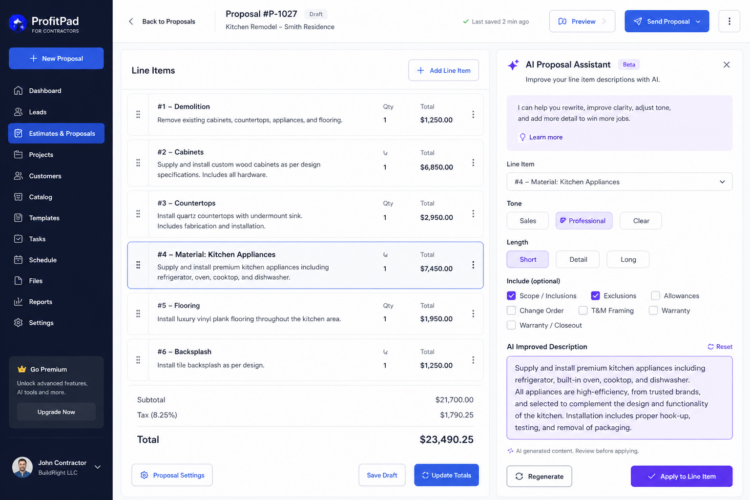Click Apply to Line Item button
The image size is (750, 500).
pyautogui.click(x=681, y=476)
